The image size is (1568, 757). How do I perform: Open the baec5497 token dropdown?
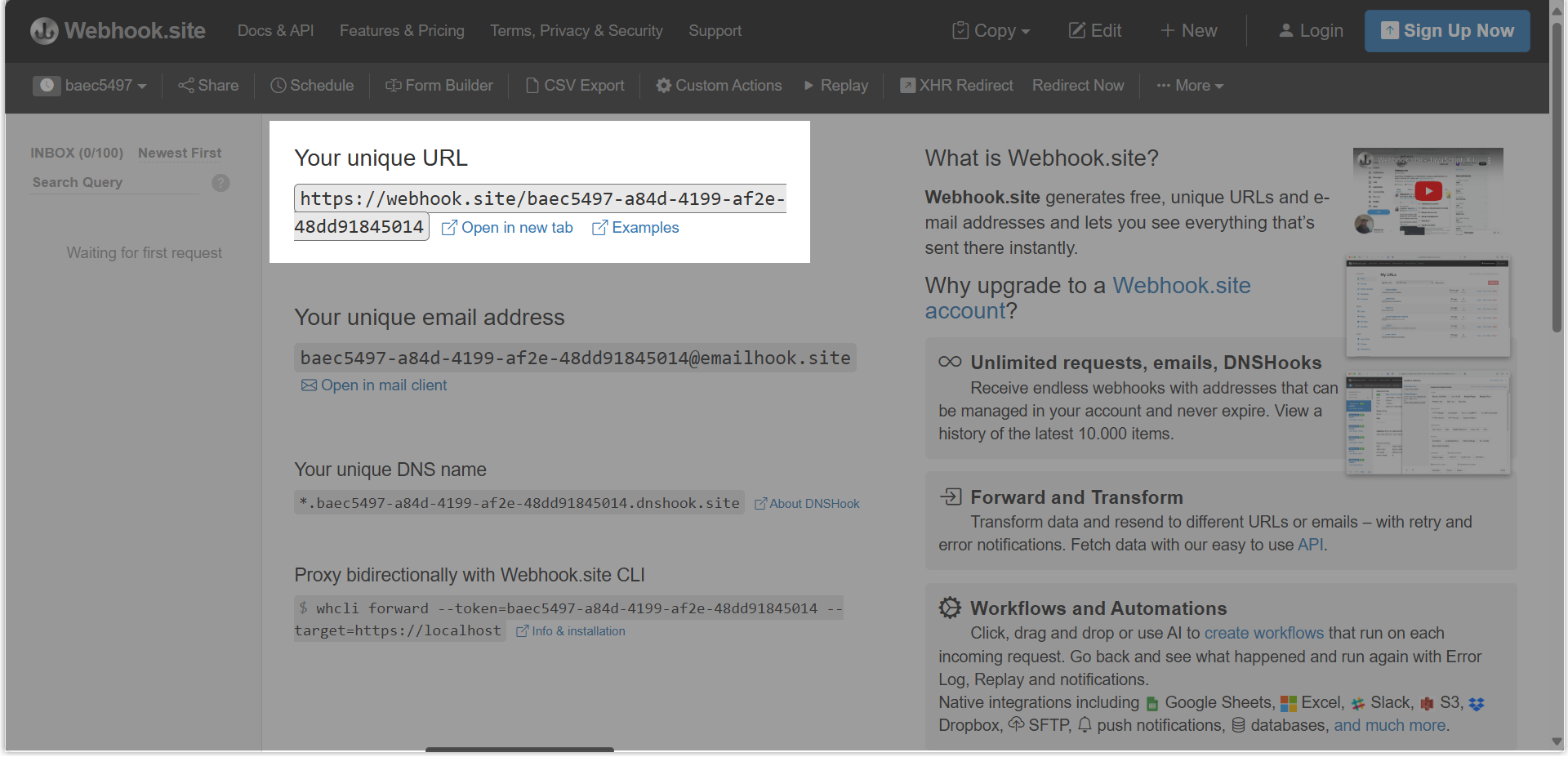coord(91,85)
